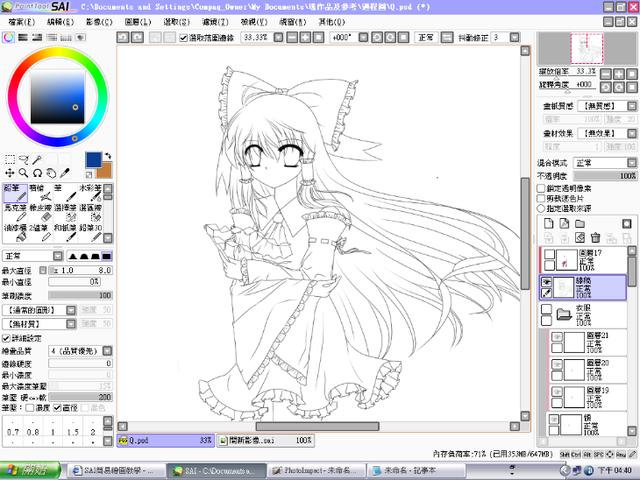Choose the 筆 brush tool

(x=65, y=193)
